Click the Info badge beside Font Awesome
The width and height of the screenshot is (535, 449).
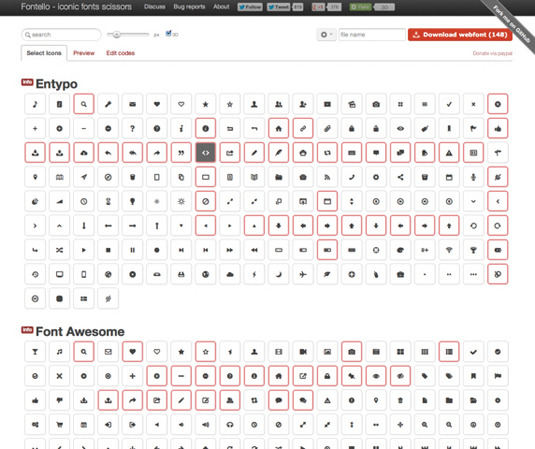click(x=27, y=330)
